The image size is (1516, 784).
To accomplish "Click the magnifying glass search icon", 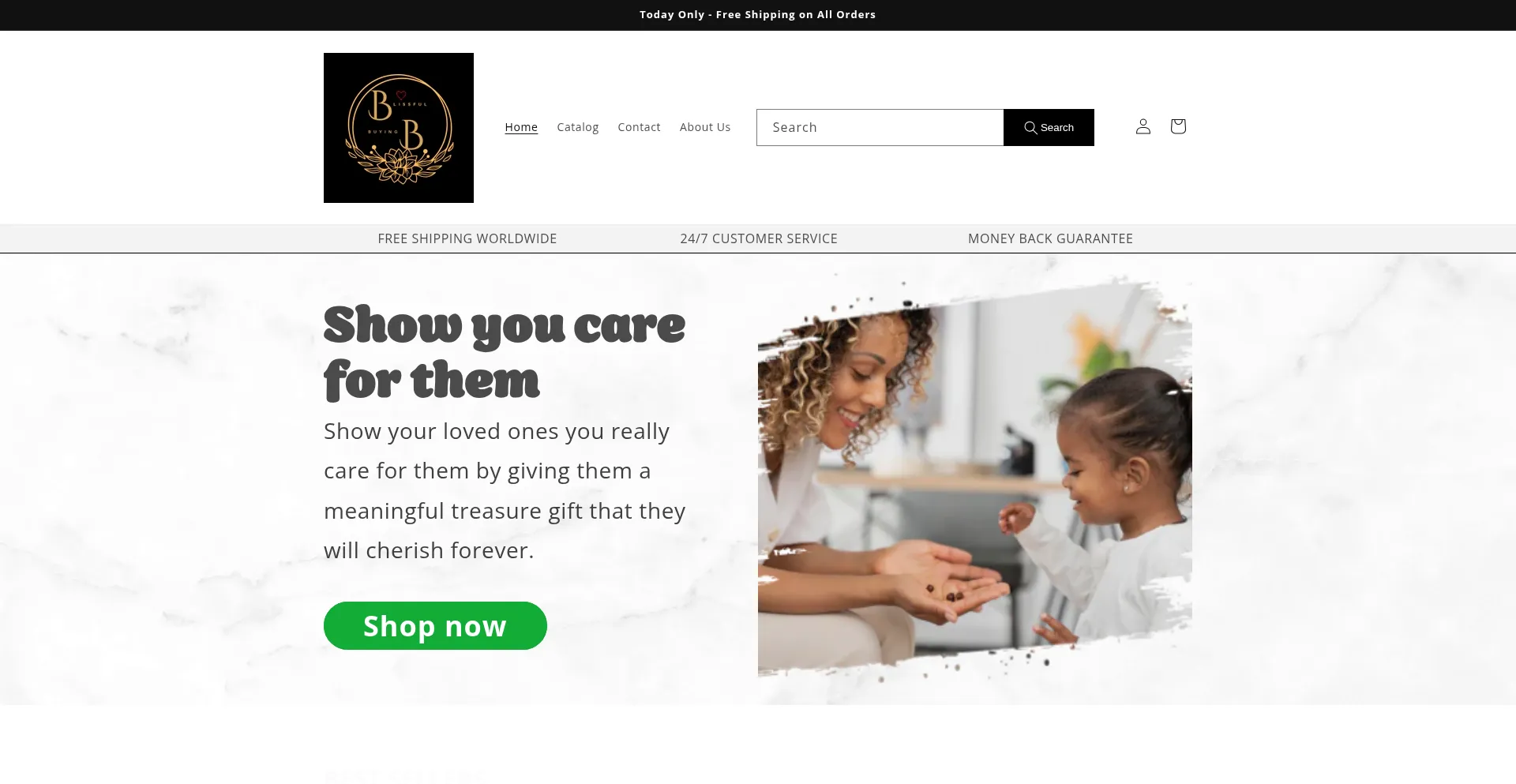I will 1030,128.
